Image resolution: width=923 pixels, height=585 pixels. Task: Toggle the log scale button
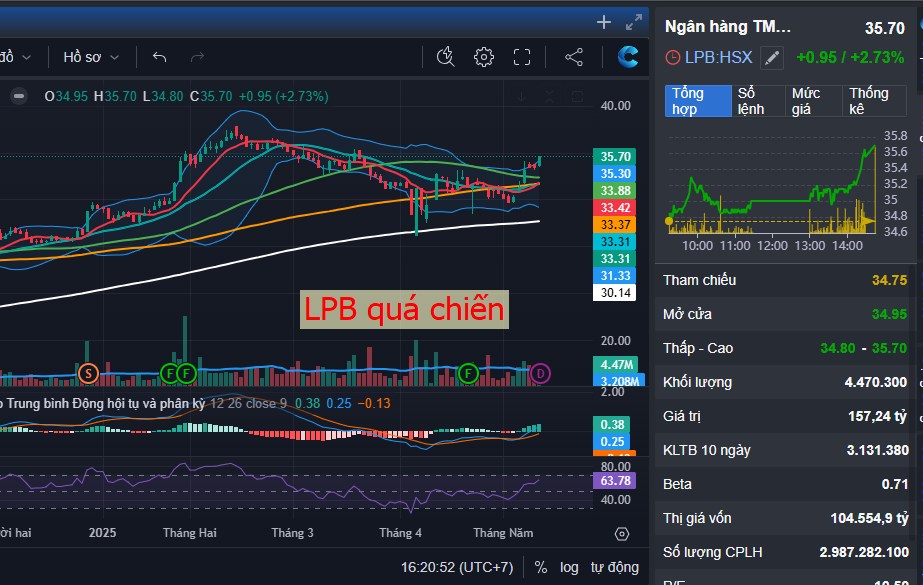[x=569, y=567]
